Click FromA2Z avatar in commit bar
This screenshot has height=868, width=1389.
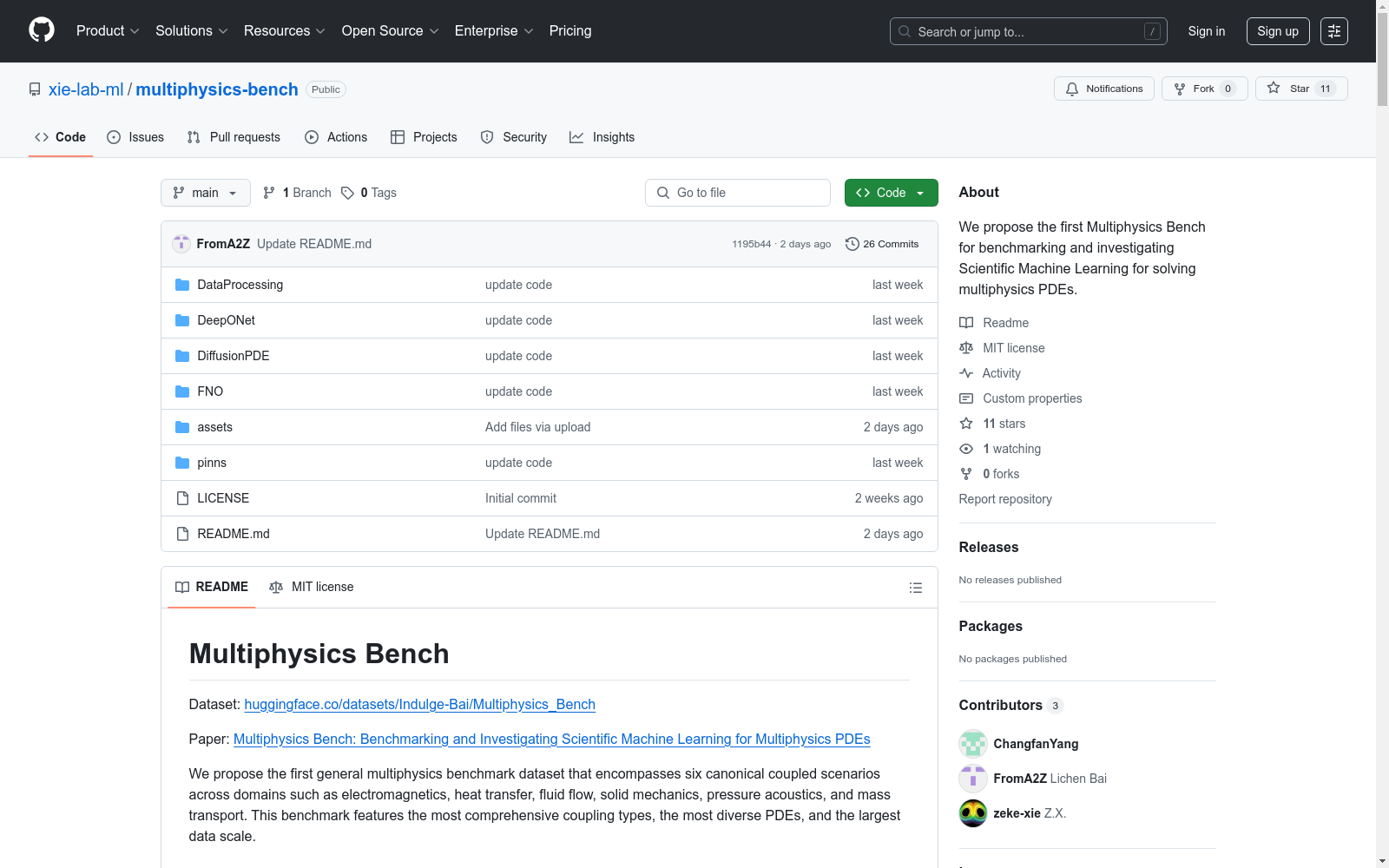[x=181, y=244]
